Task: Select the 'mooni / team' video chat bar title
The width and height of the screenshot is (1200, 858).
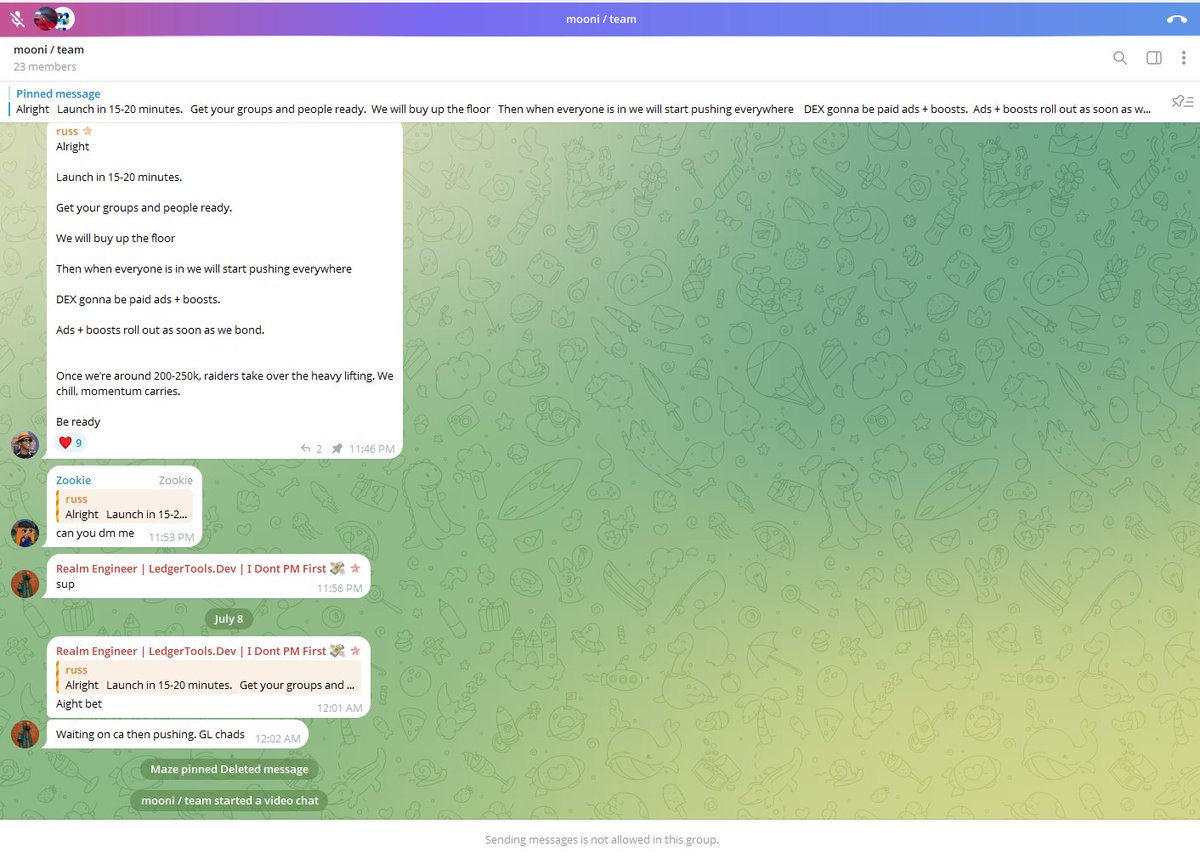Action: [x=601, y=19]
